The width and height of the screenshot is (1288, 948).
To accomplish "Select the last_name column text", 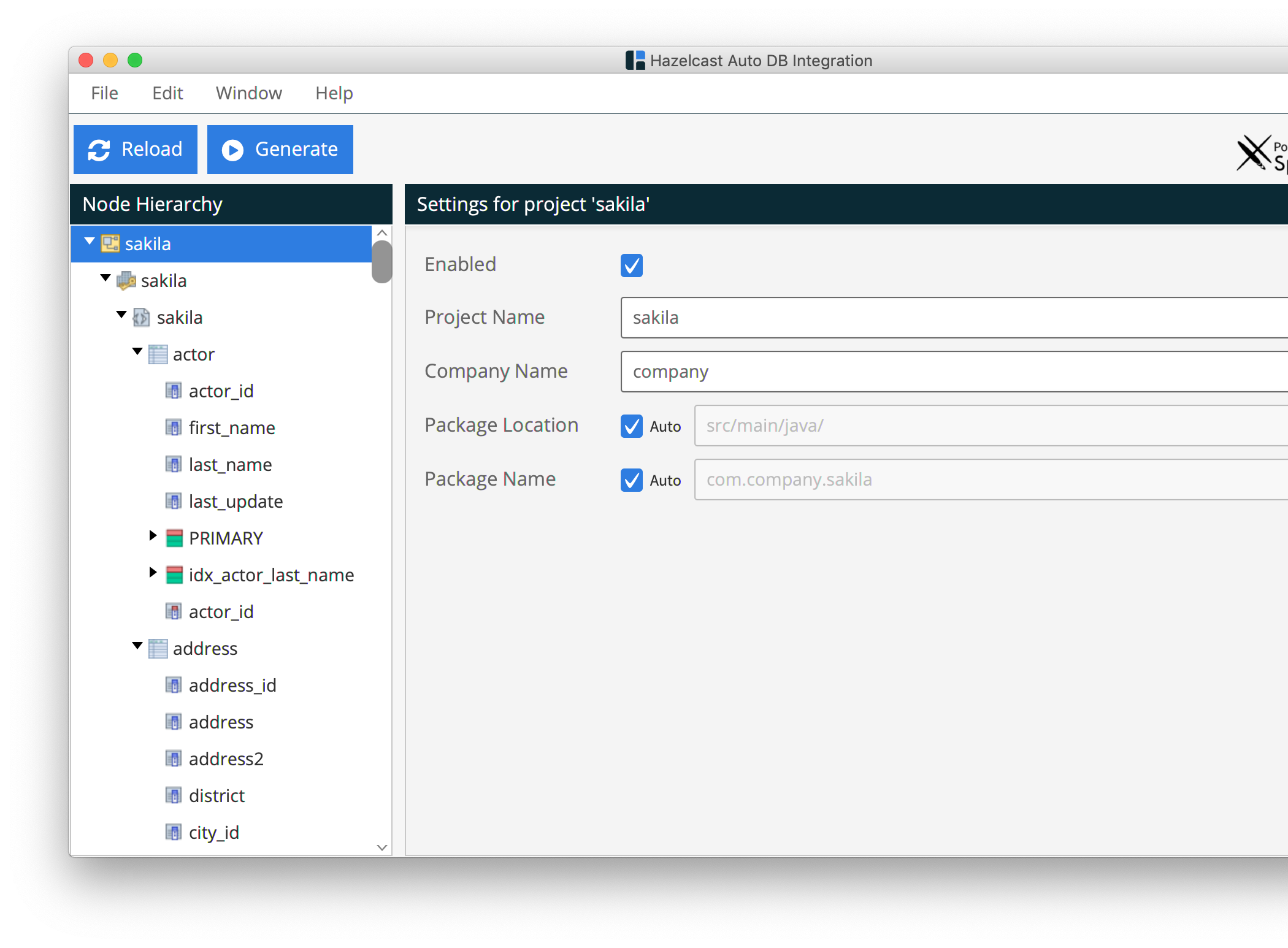I will click(x=231, y=465).
